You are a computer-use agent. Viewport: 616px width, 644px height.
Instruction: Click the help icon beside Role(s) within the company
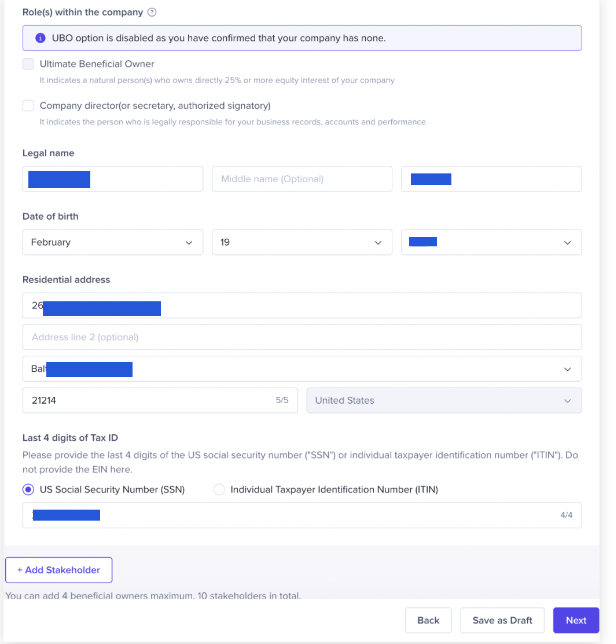pos(152,12)
